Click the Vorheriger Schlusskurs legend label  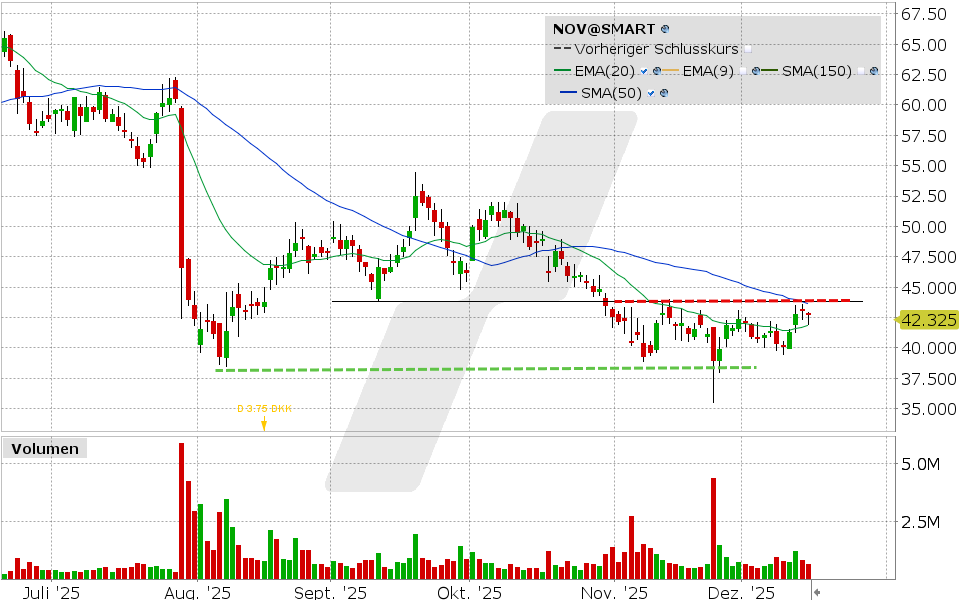pyautogui.click(x=655, y=49)
